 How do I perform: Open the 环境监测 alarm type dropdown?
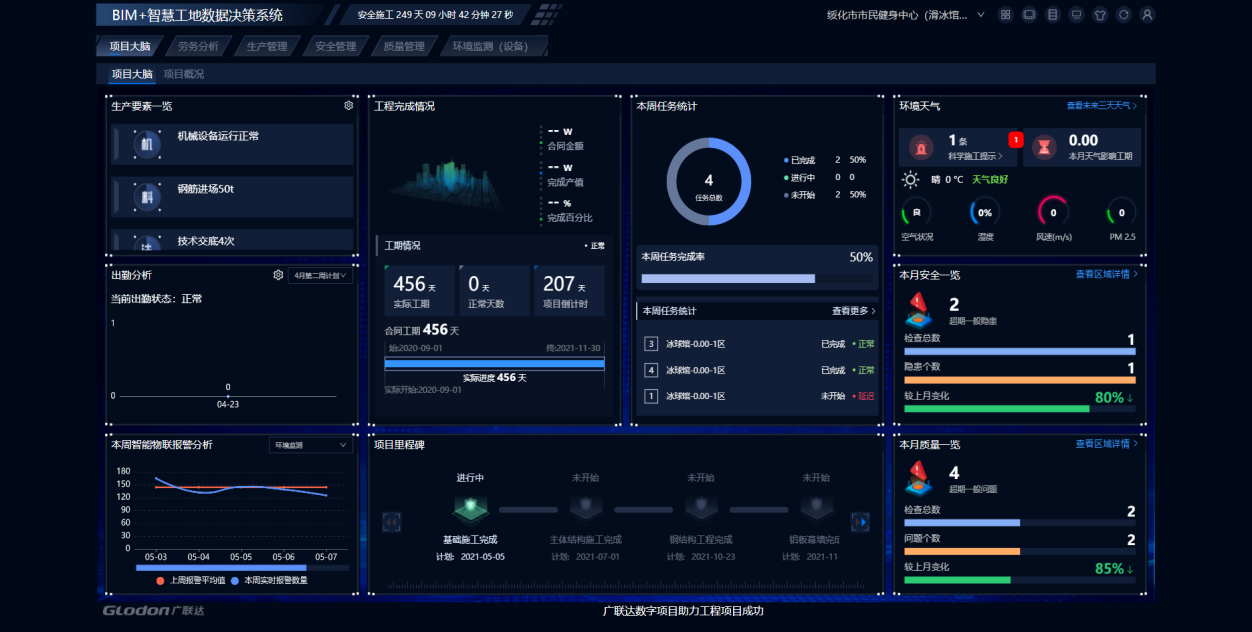point(310,445)
